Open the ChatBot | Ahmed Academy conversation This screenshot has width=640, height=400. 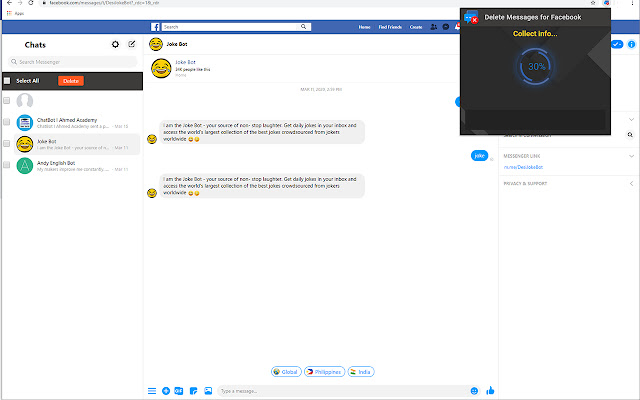point(77,122)
